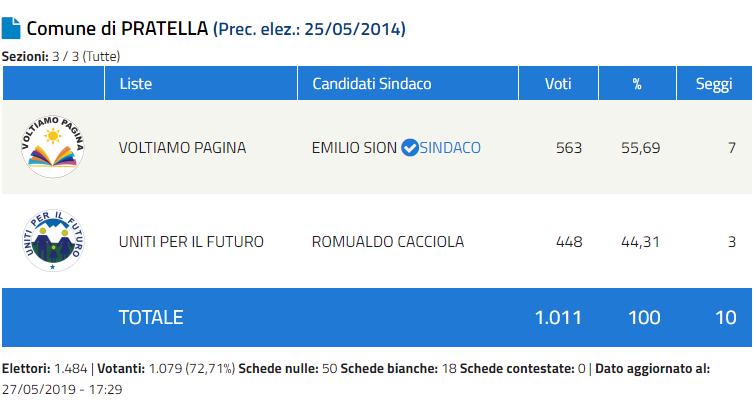
Task: Click the Uniti per il Futuro logo
Action: pos(53,242)
